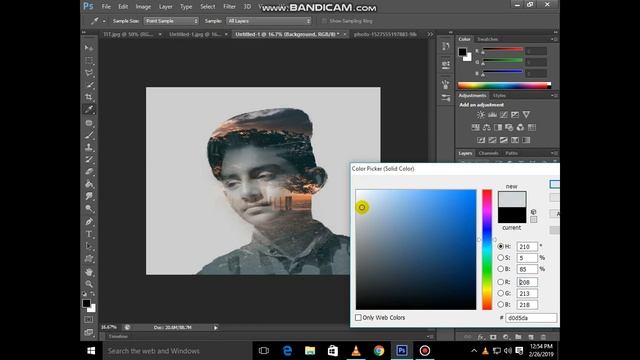The width and height of the screenshot is (640, 360).
Task: Enable Only Web Colors checkbox
Action: coord(358,317)
